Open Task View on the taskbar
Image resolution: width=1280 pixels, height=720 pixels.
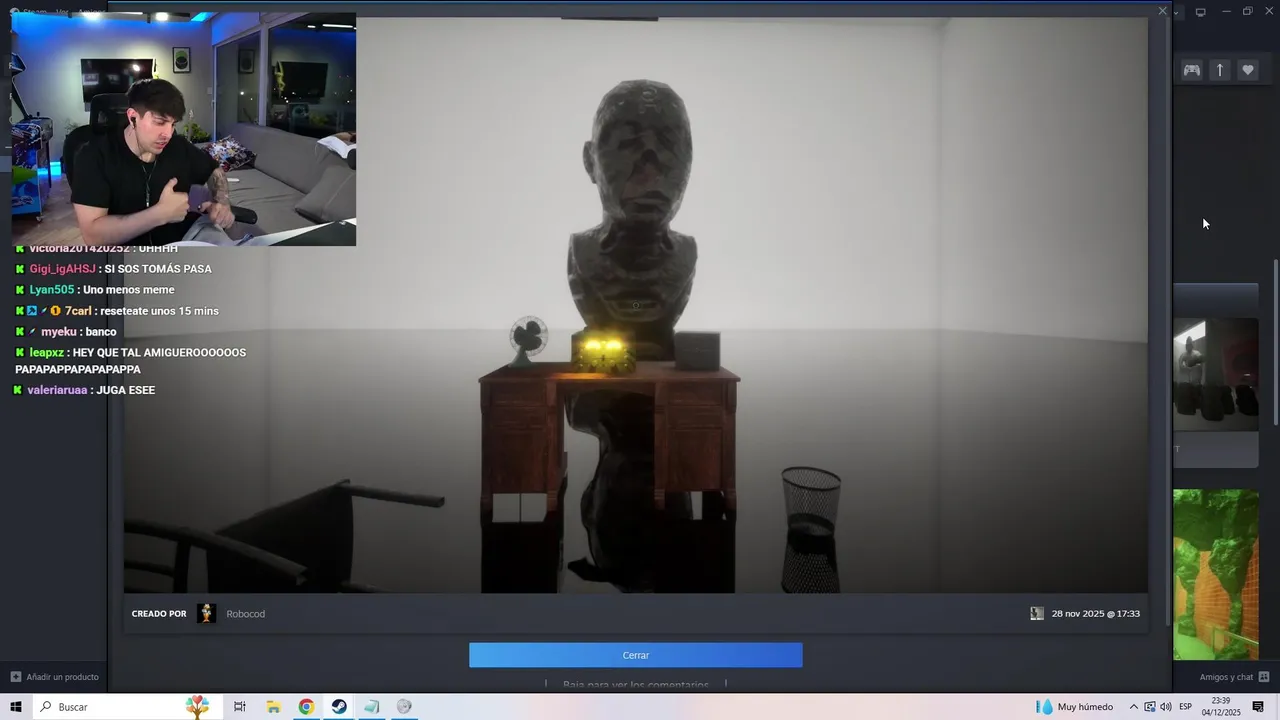(x=240, y=707)
